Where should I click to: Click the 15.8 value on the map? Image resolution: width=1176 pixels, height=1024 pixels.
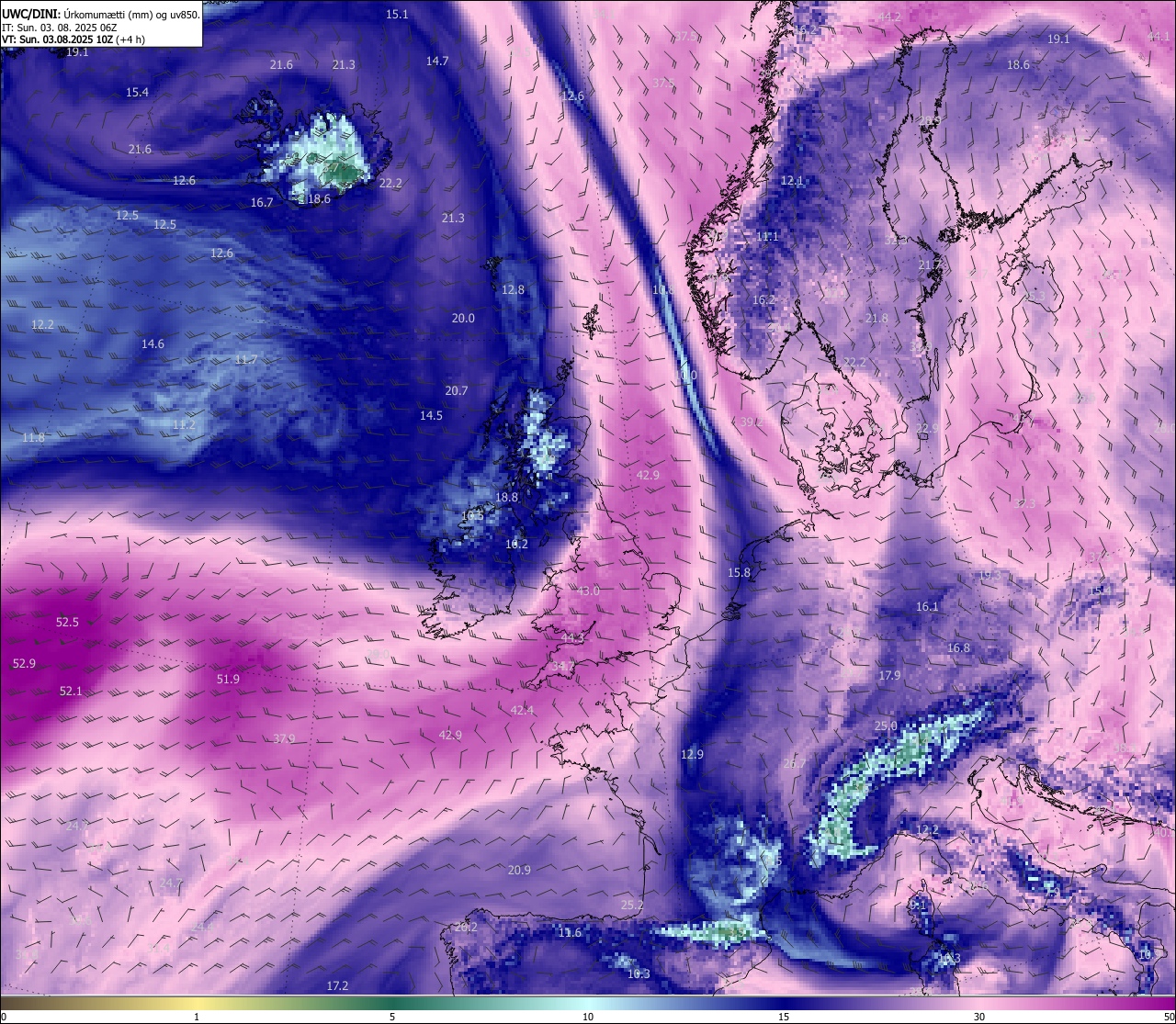[x=739, y=572]
